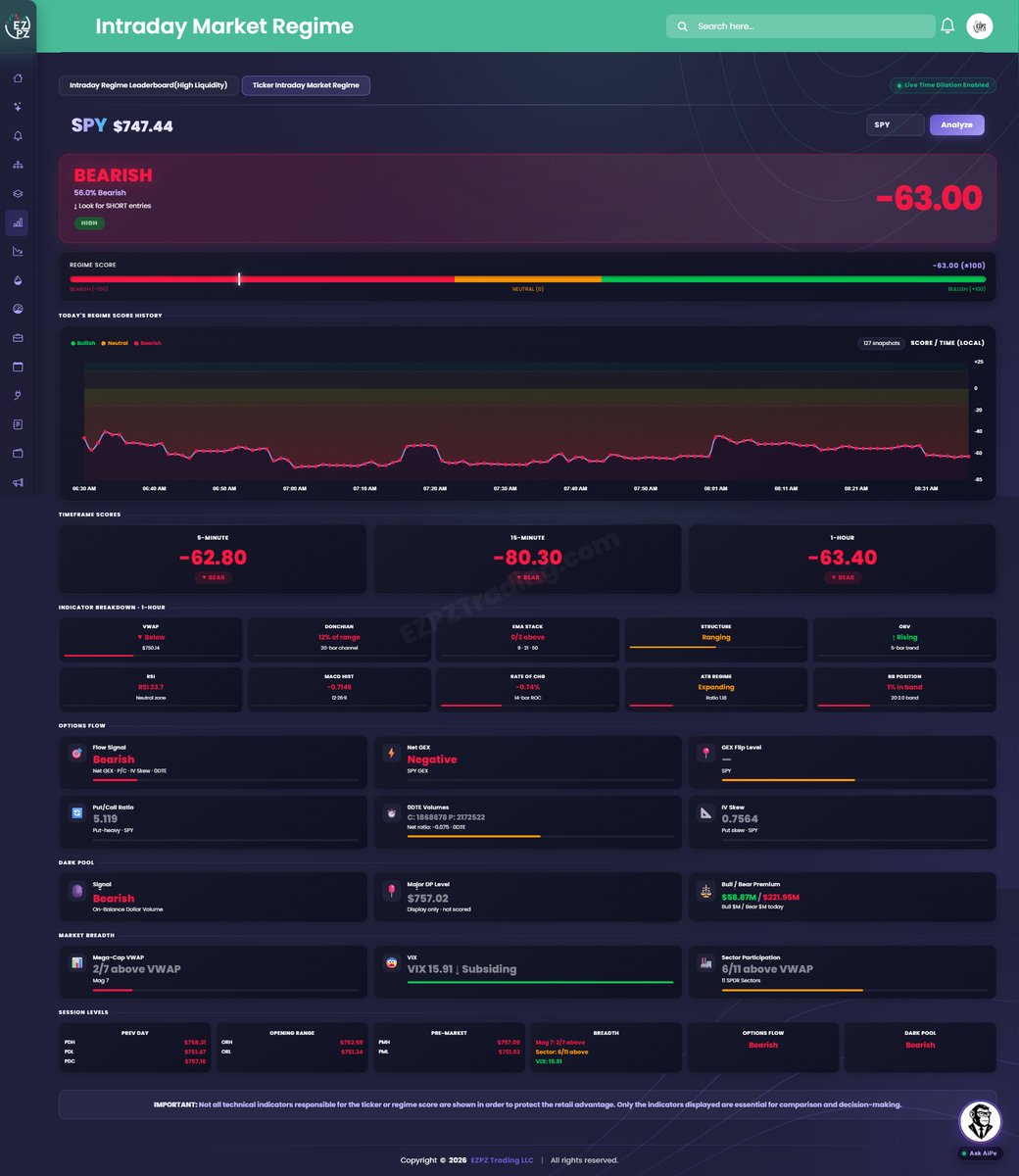Switch to Intraday Regime Leaderboard(High Liquidity) tab

149,85
